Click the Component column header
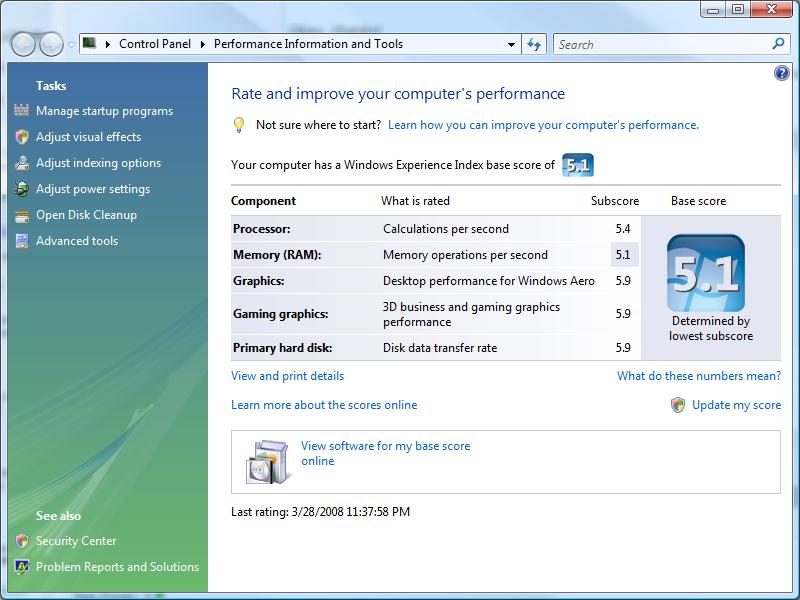This screenshot has width=800, height=600. pyautogui.click(x=263, y=201)
